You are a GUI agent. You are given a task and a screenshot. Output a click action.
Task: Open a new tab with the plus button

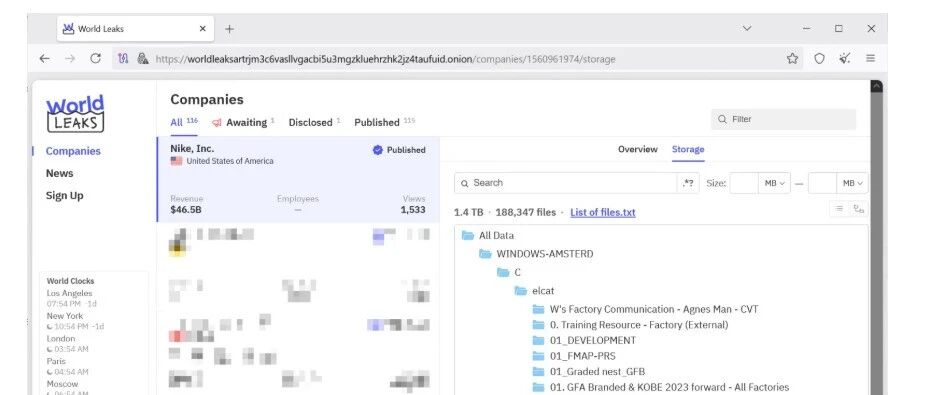pos(230,28)
